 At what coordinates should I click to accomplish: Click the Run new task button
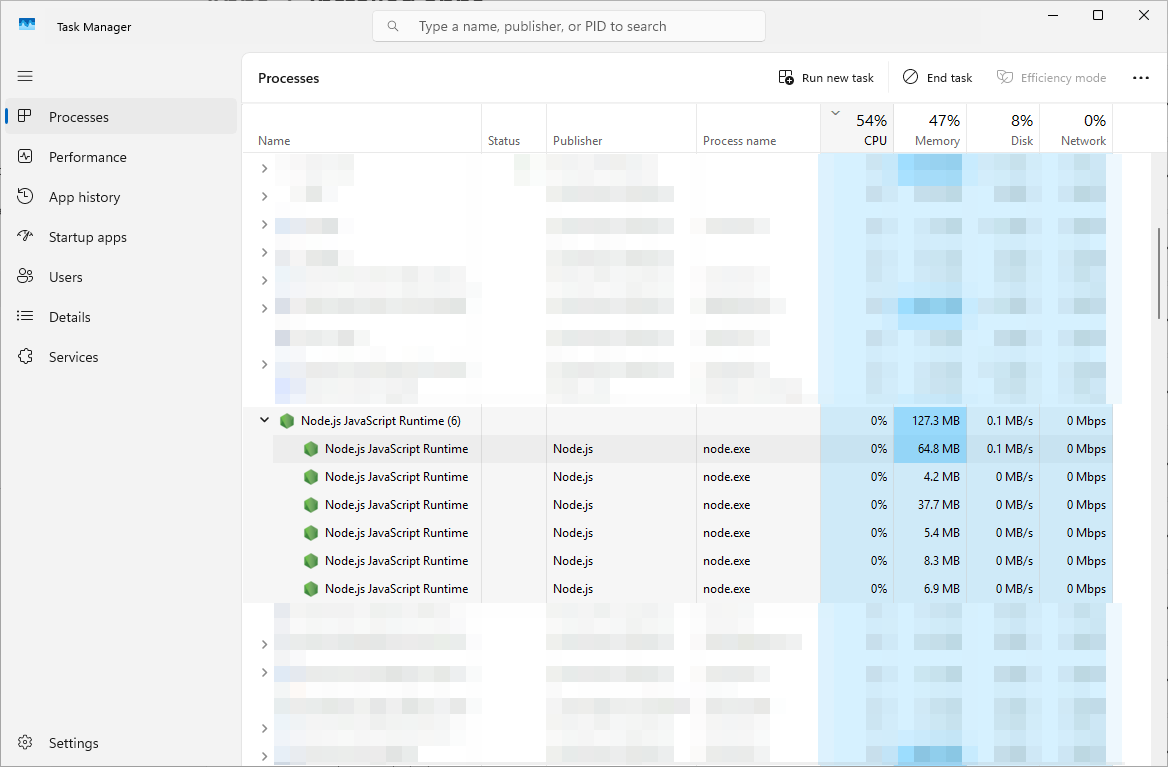(826, 78)
